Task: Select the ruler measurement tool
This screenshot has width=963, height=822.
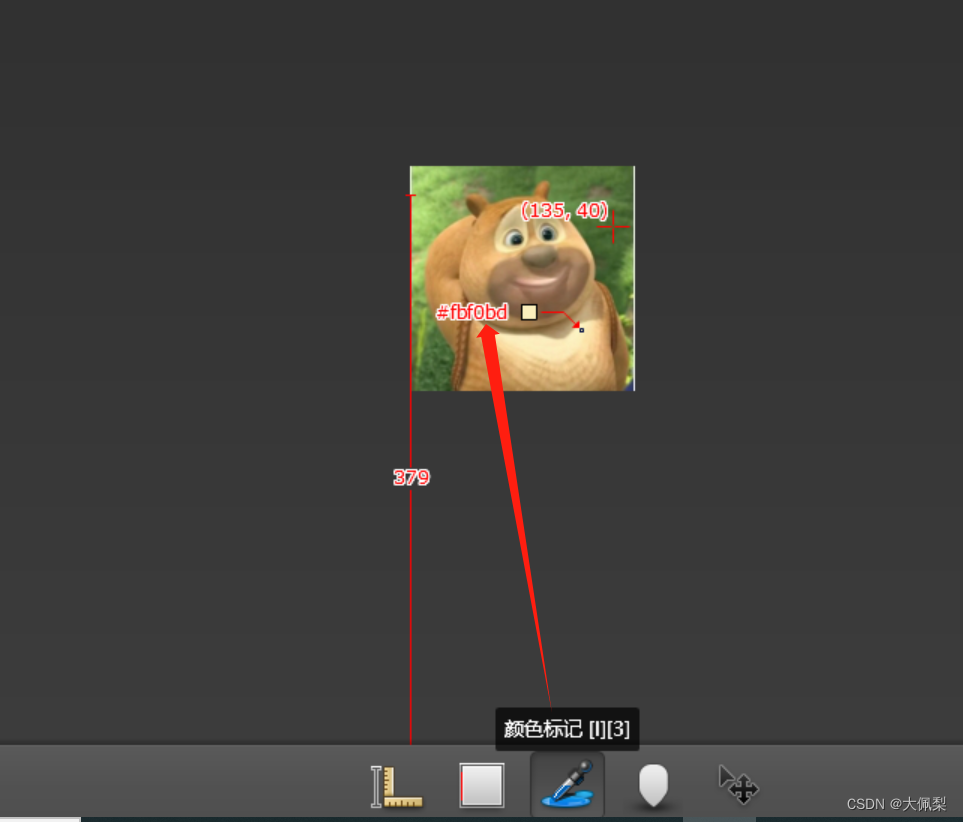Action: pos(396,786)
